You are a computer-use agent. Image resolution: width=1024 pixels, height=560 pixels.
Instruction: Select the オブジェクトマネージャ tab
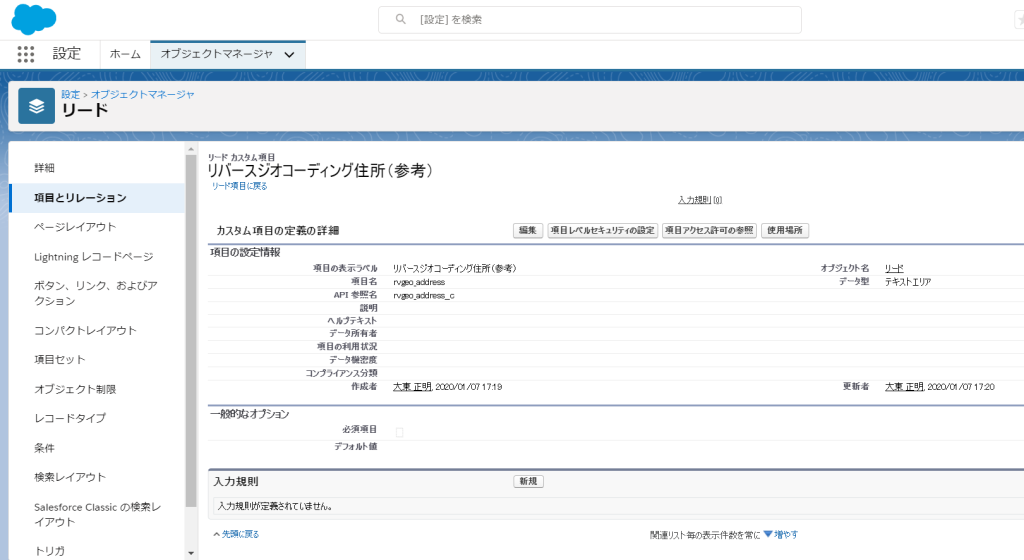click(216, 54)
